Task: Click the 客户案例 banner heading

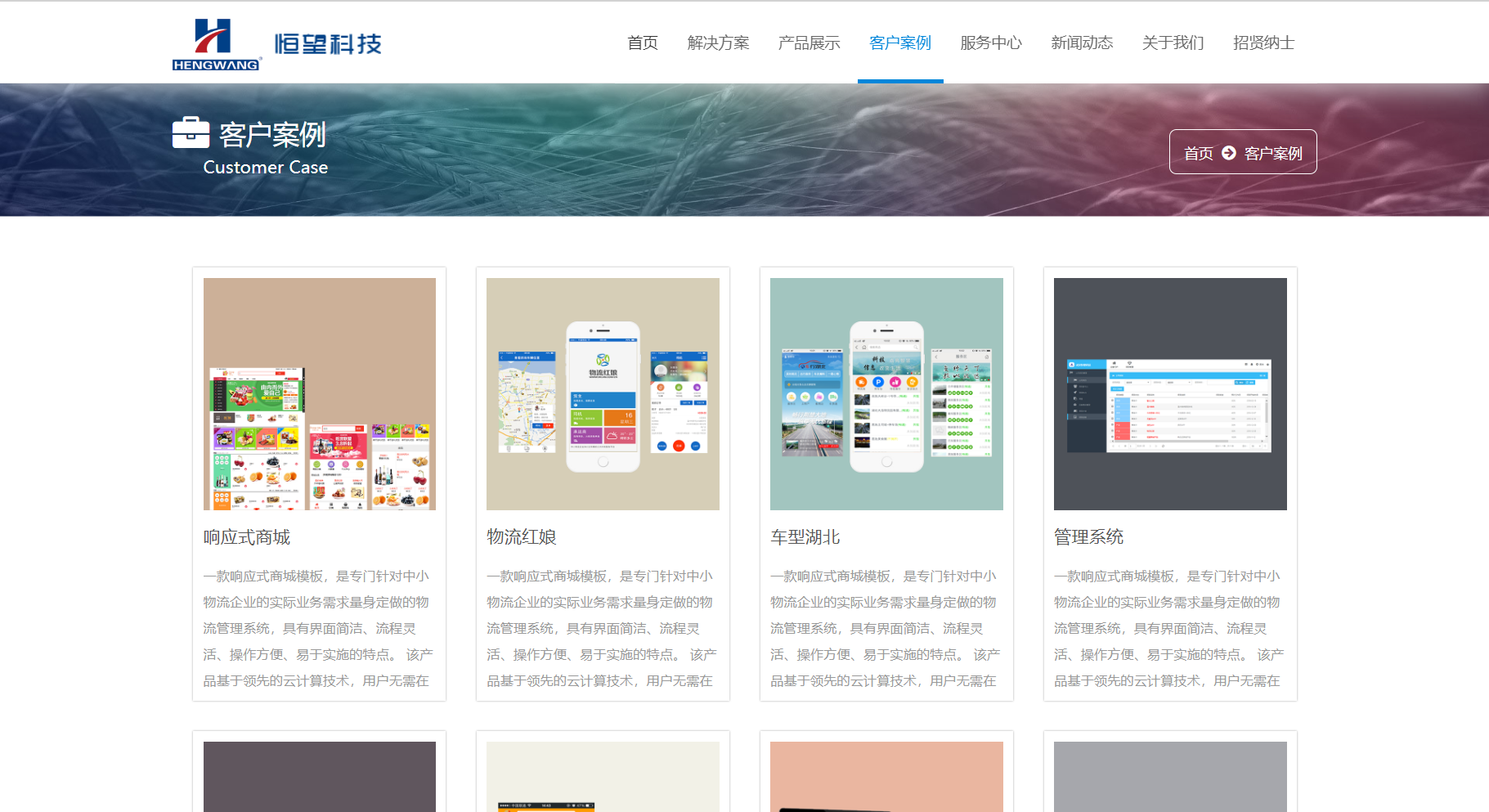Action: (x=272, y=134)
